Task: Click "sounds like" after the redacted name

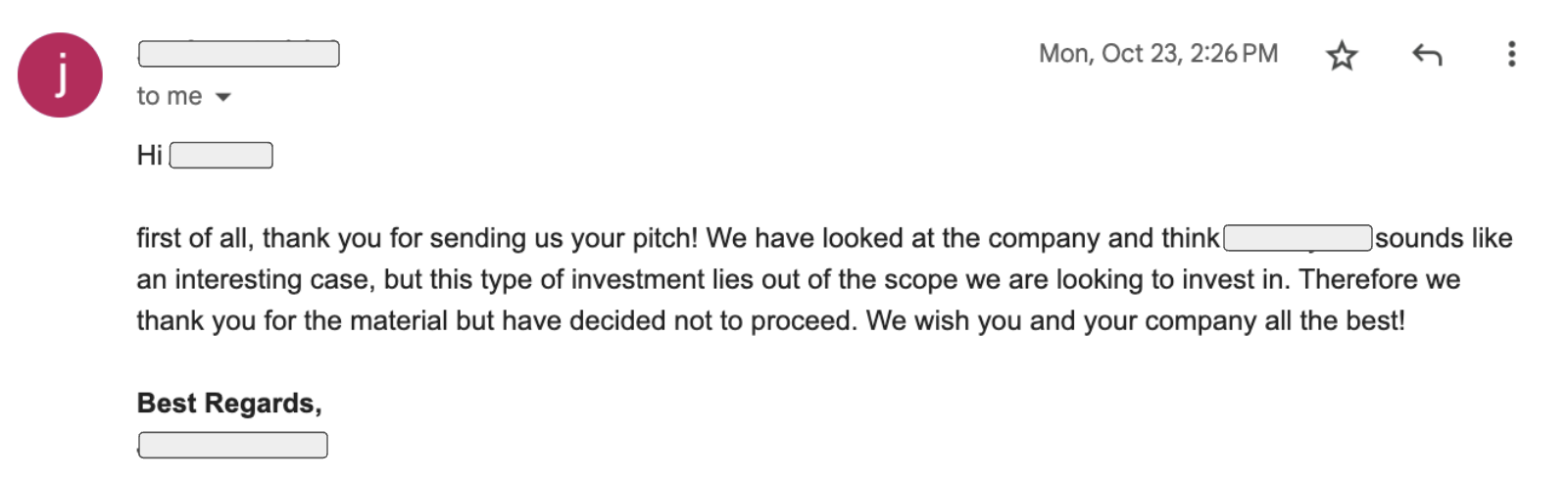Action: tap(1444, 238)
